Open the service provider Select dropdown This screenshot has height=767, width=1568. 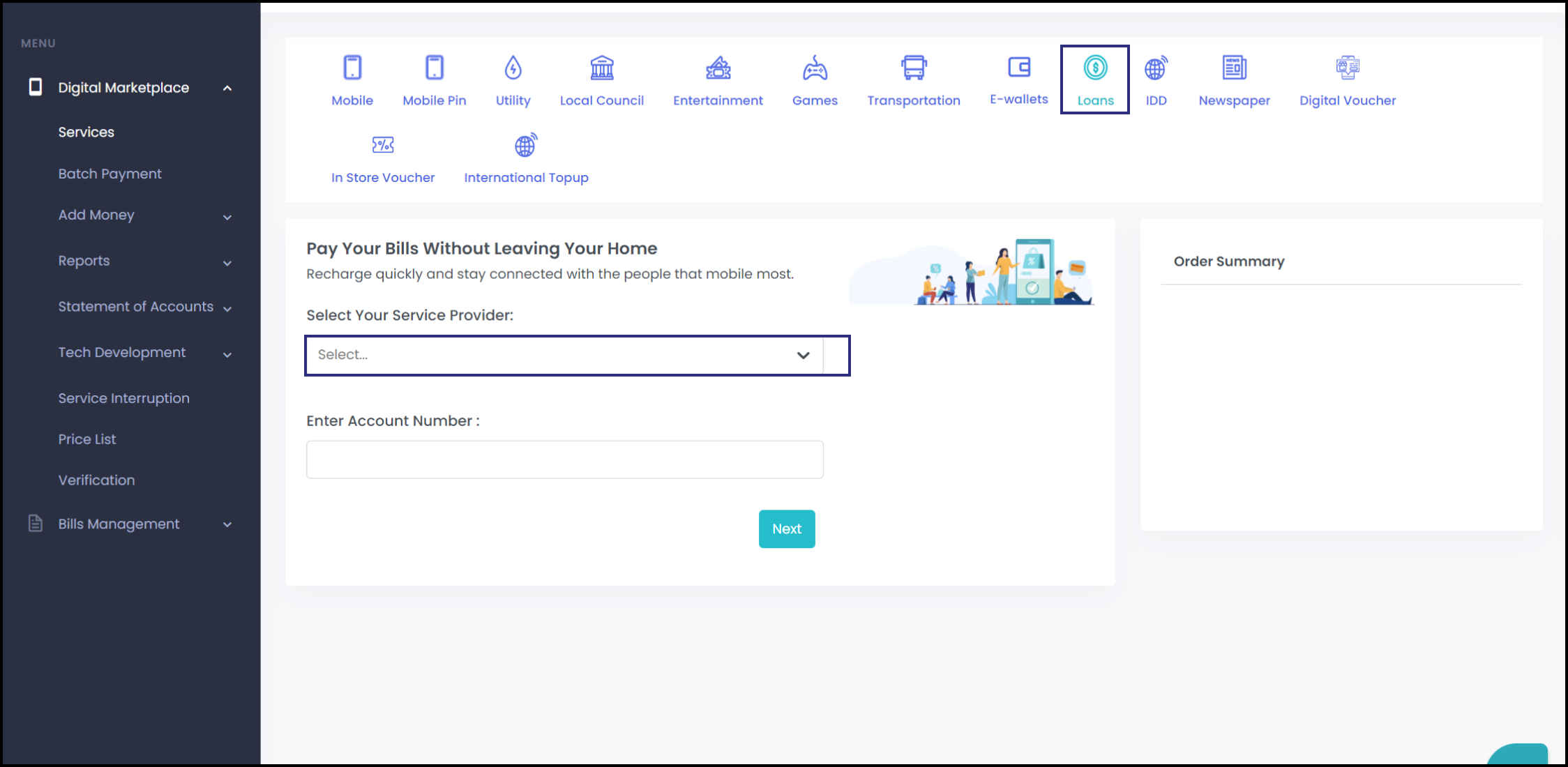point(564,355)
